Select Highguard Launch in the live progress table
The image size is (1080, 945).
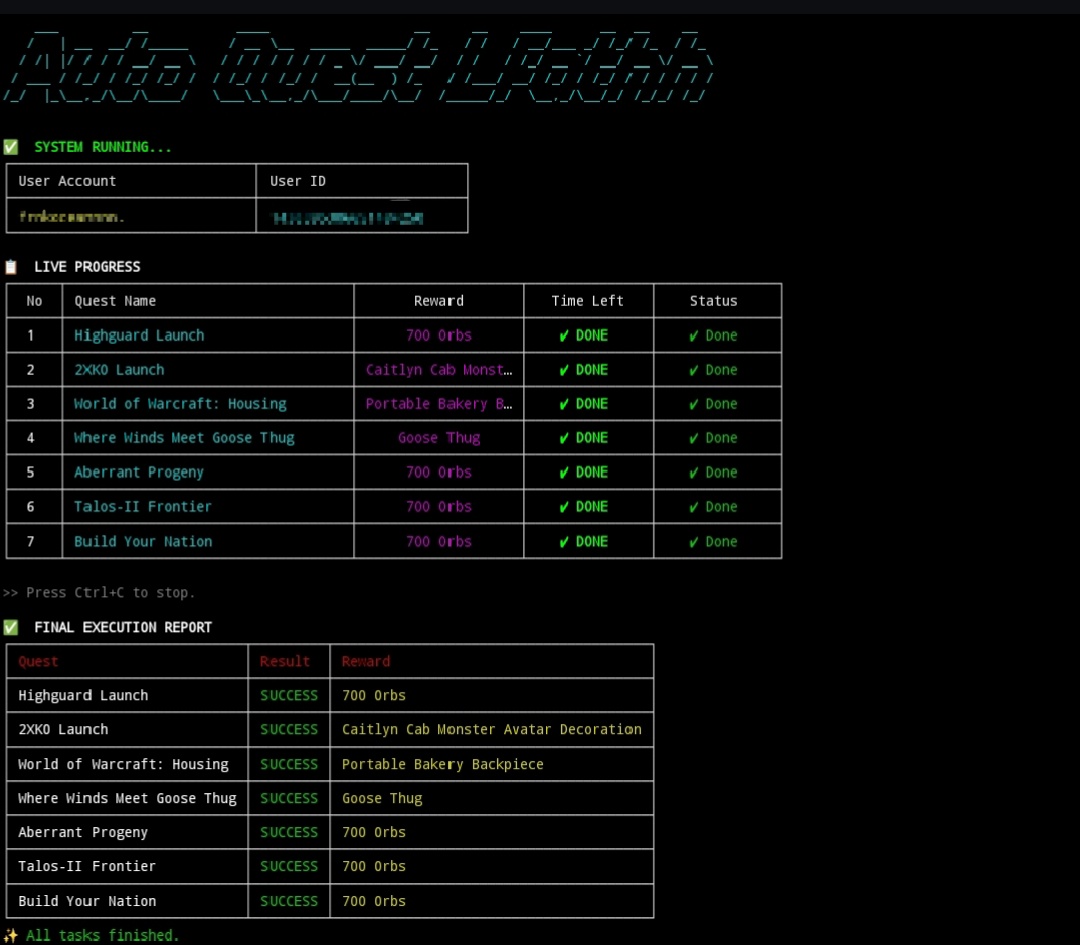tap(139, 335)
